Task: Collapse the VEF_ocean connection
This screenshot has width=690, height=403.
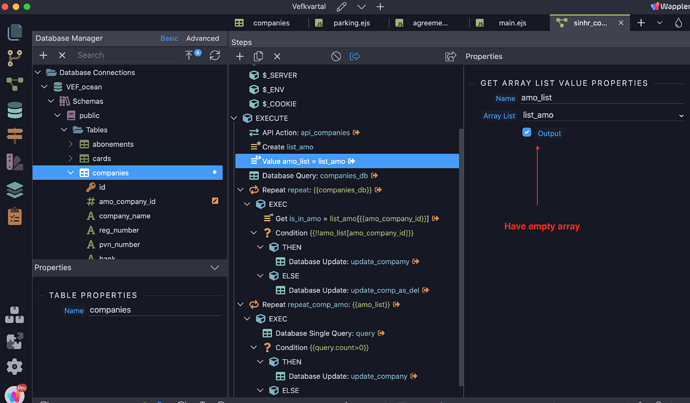Action: (44, 87)
